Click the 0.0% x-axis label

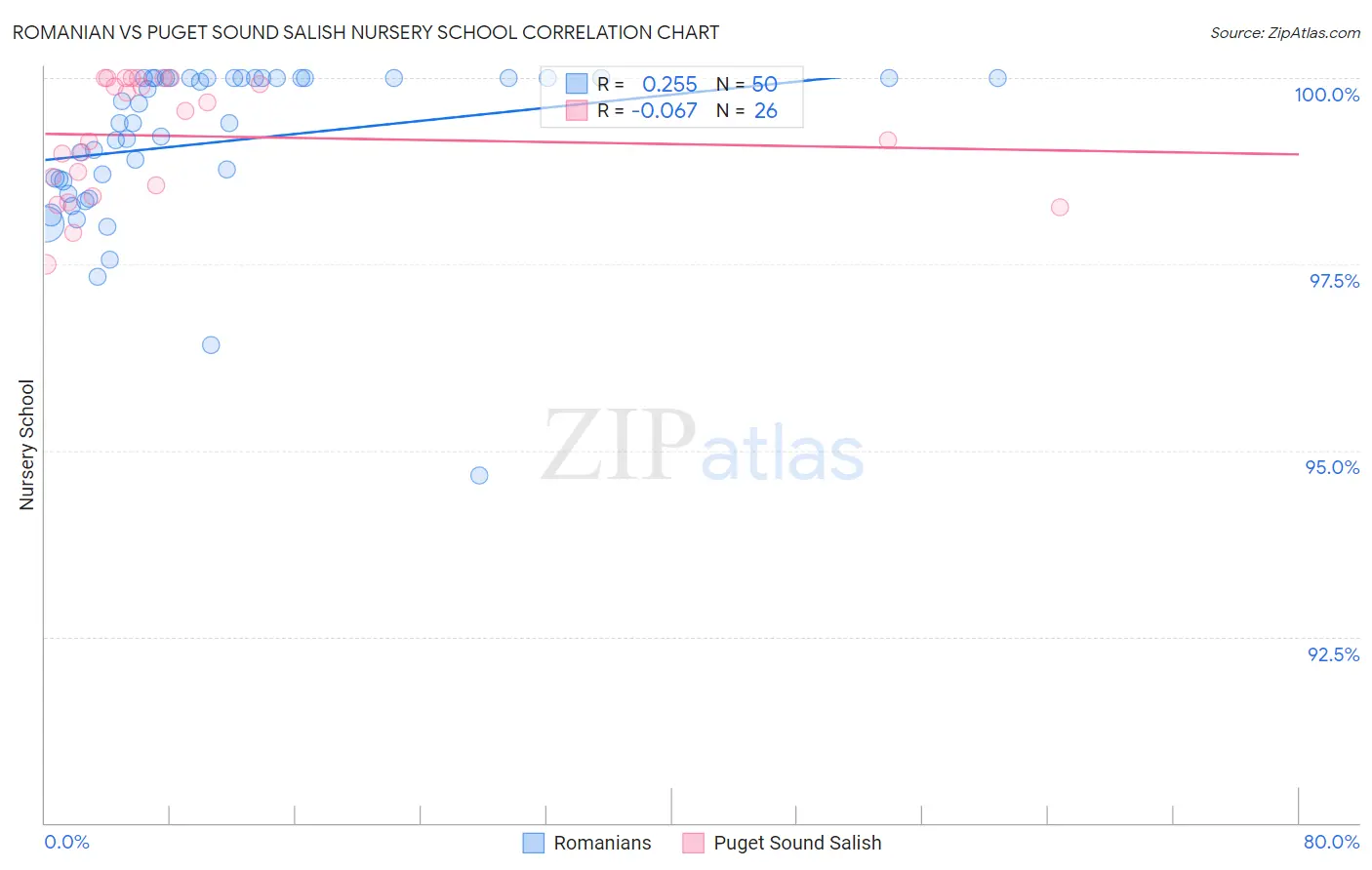[x=67, y=842]
